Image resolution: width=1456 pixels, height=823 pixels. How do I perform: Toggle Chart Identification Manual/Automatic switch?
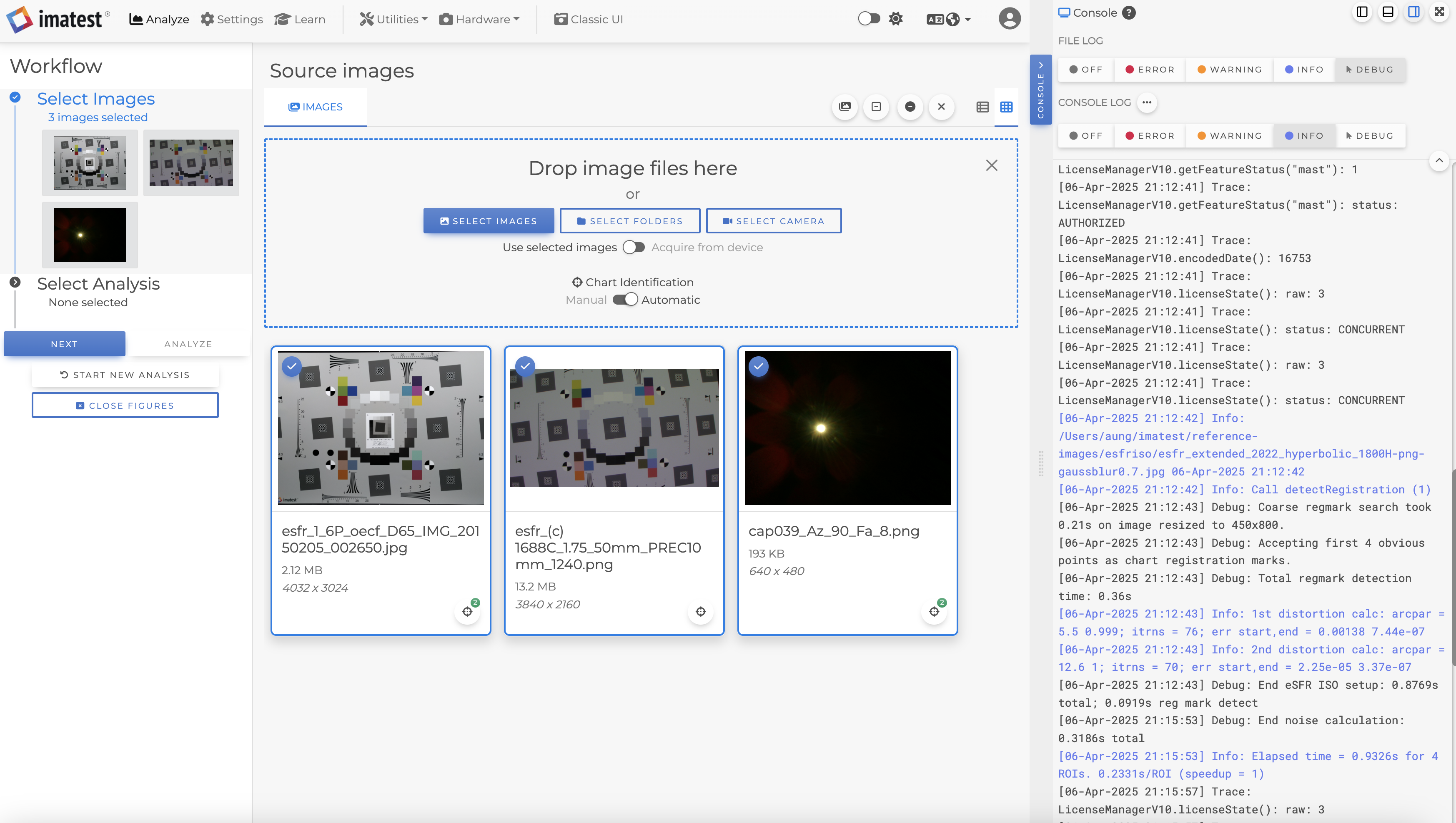tap(625, 300)
